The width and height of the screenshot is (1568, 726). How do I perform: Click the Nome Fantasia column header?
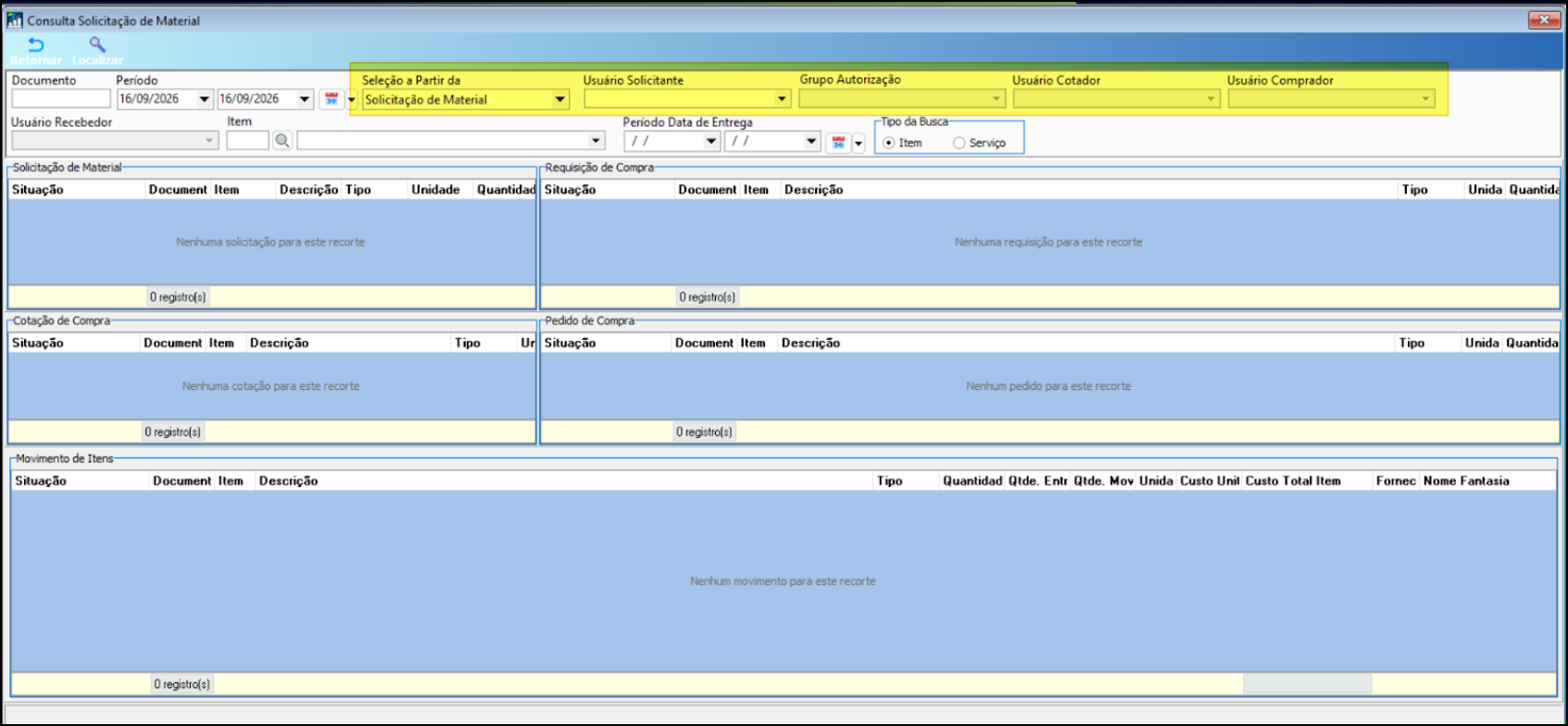click(1487, 482)
